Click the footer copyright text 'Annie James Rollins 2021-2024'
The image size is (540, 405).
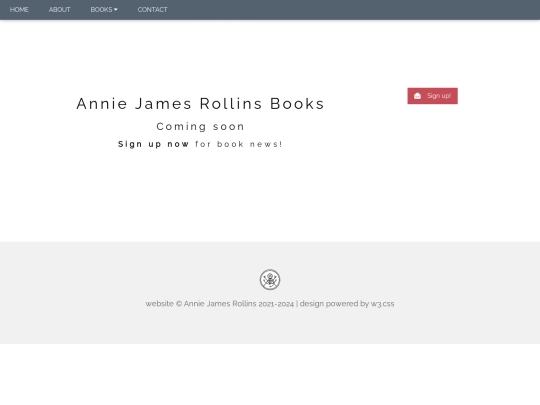point(239,304)
